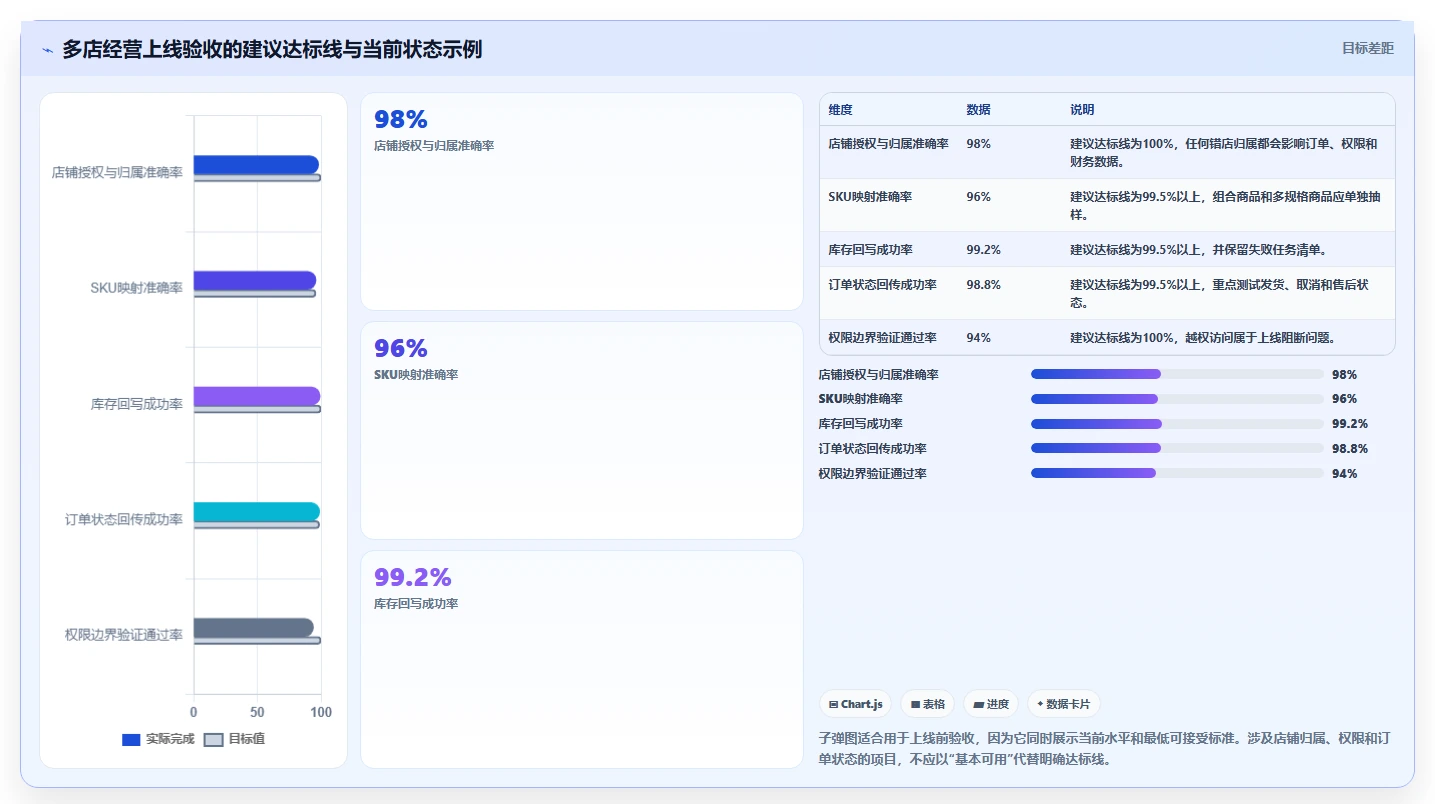Screen dimensions: 1435x804
Task: Click the blue 实际完成 legend swatch
Action: (x=131, y=740)
